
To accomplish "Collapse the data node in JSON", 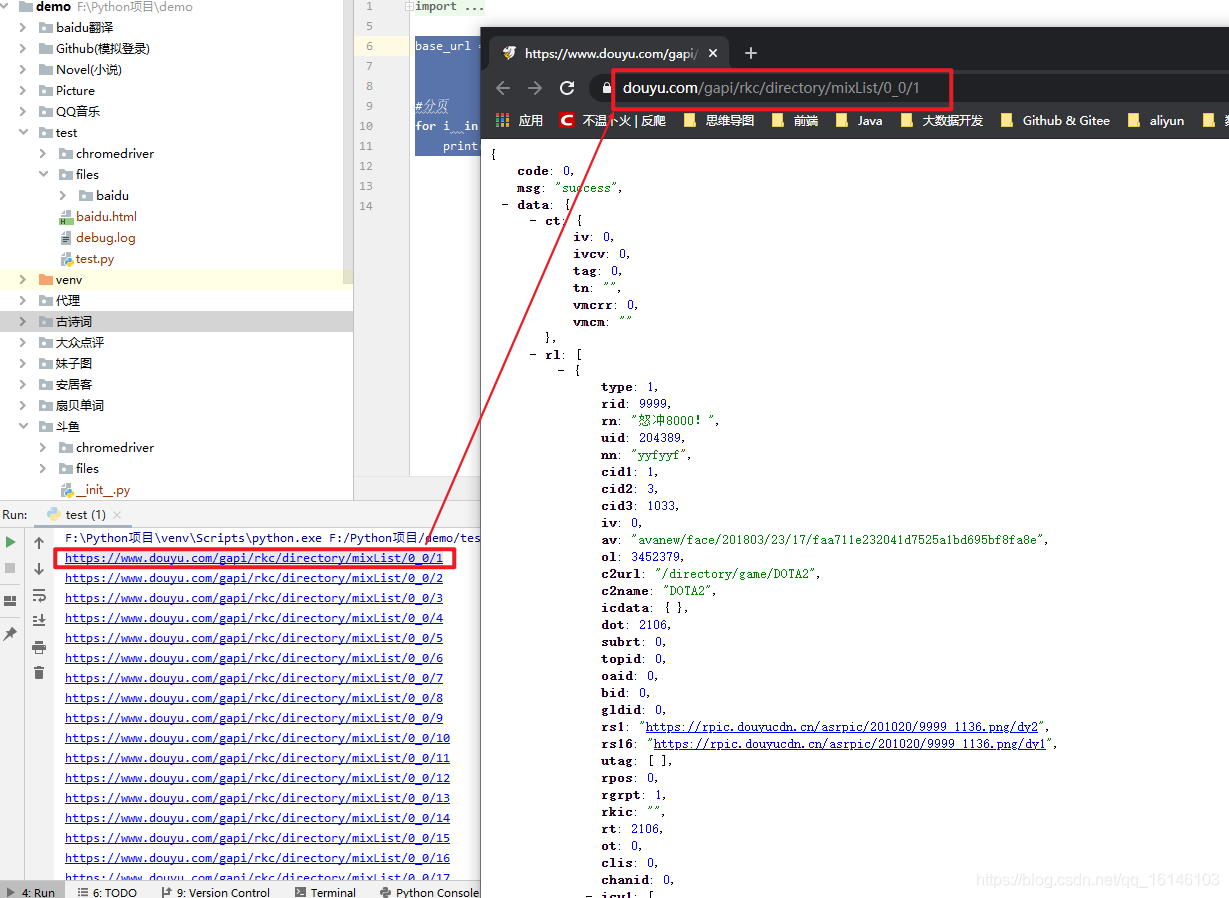I will [x=506, y=205].
